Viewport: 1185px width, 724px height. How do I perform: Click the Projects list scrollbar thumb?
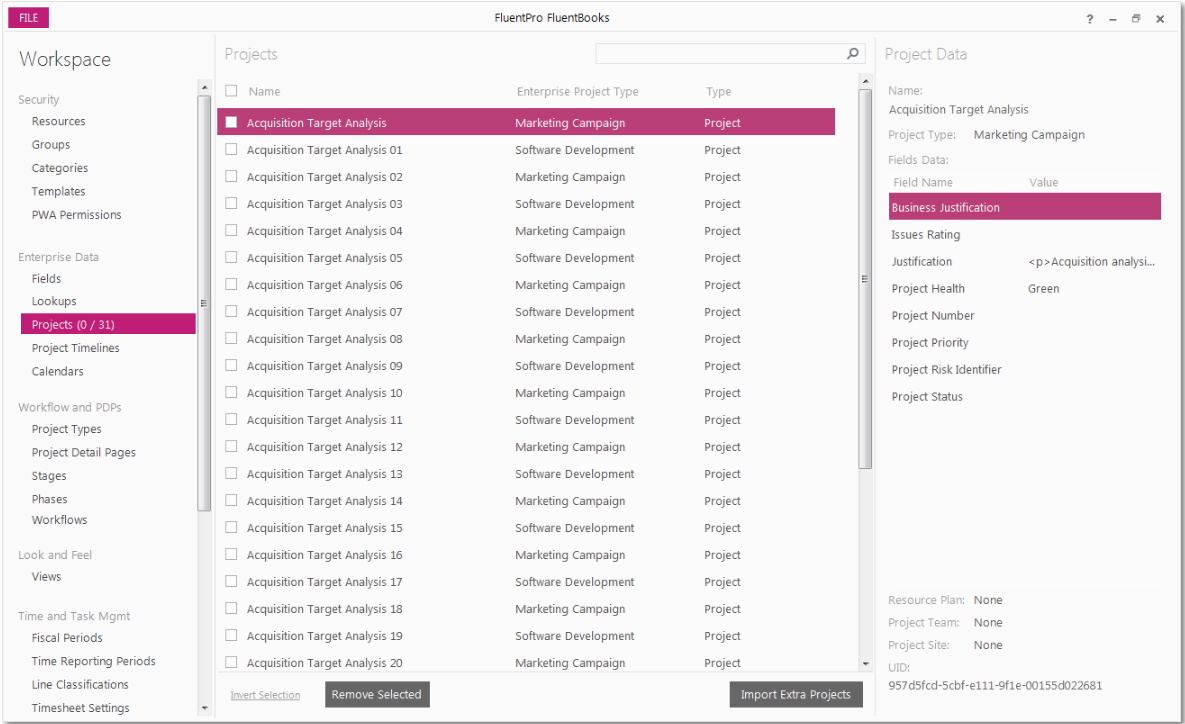point(865,279)
